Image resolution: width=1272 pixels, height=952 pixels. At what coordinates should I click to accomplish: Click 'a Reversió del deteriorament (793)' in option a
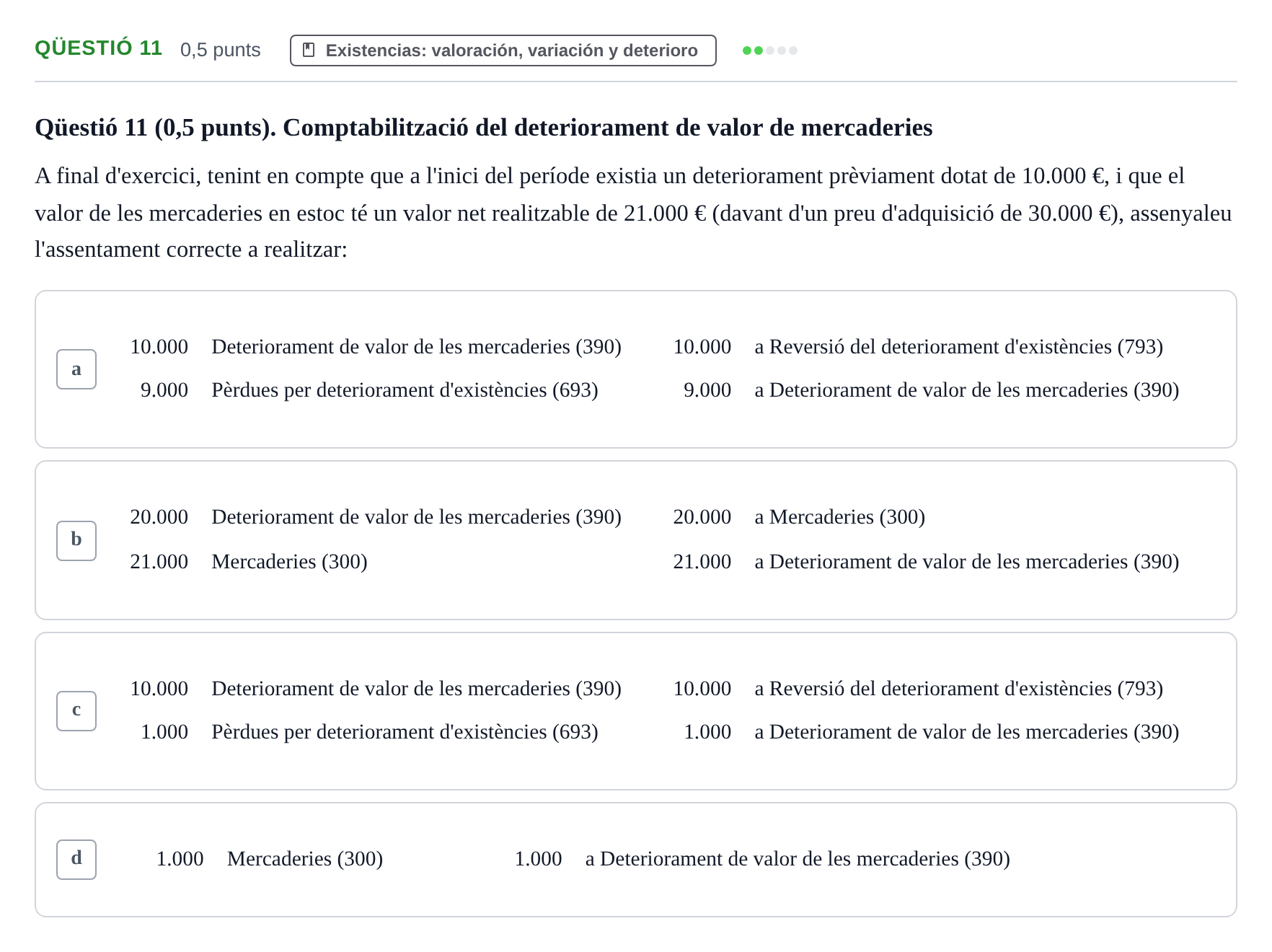click(x=958, y=347)
